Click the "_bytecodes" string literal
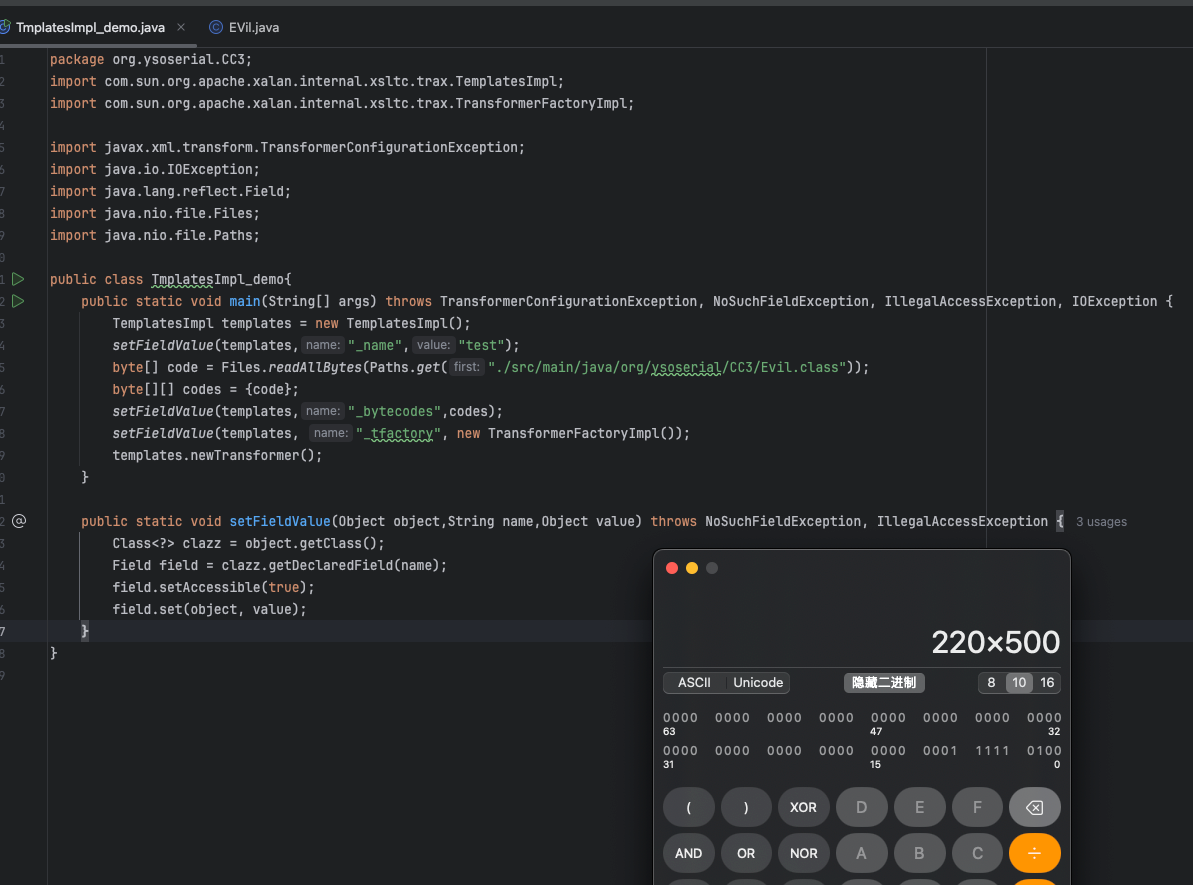1193x885 pixels. (395, 412)
